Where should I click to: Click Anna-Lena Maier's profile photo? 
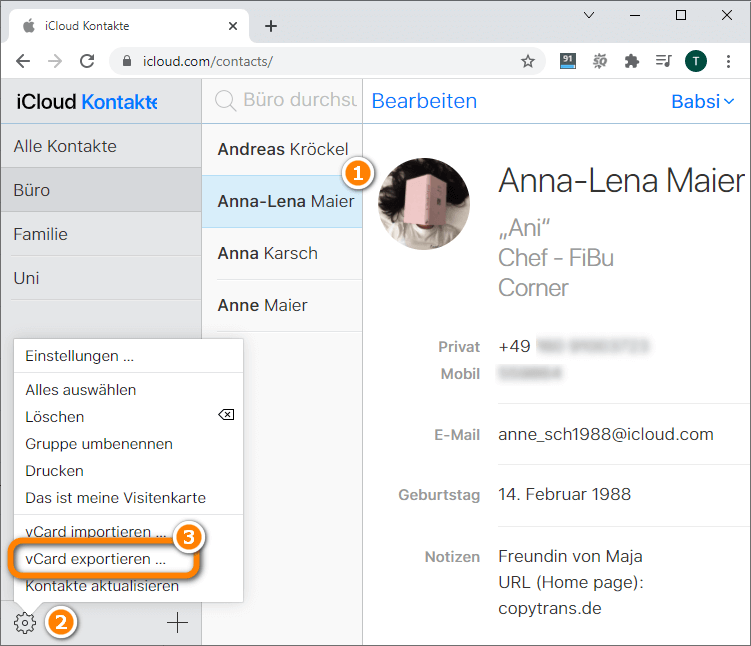coord(424,204)
